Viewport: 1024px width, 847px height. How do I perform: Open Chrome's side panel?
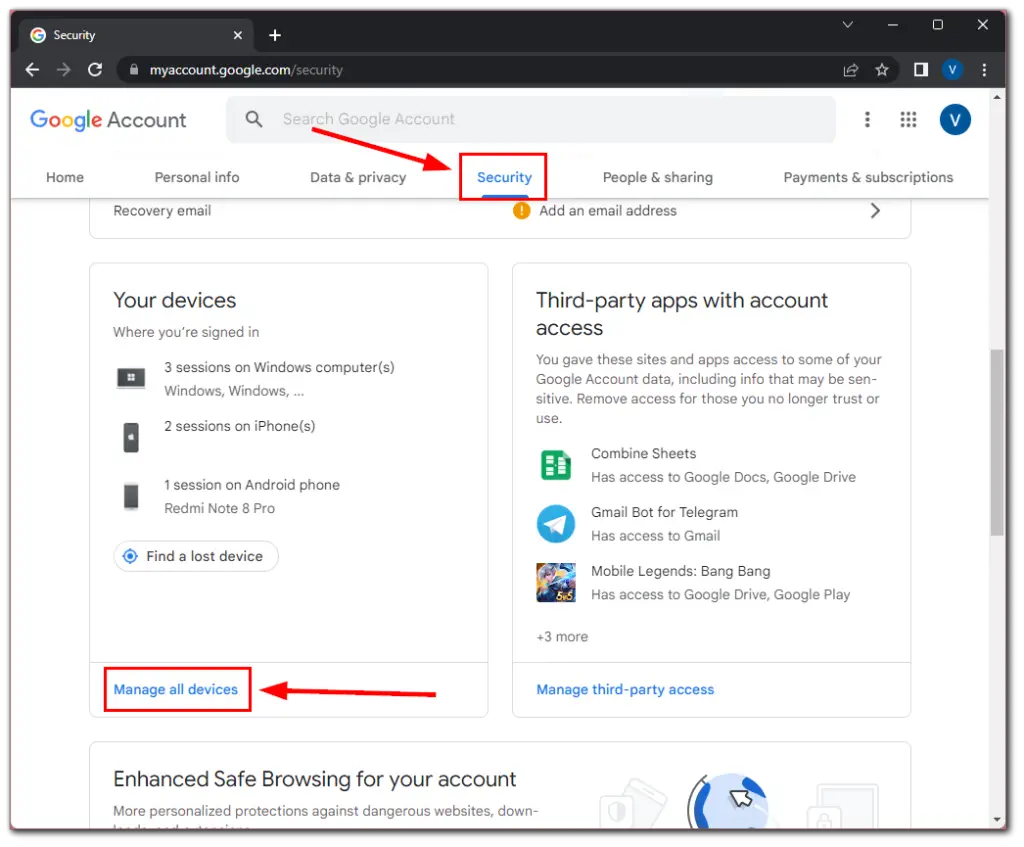(920, 70)
